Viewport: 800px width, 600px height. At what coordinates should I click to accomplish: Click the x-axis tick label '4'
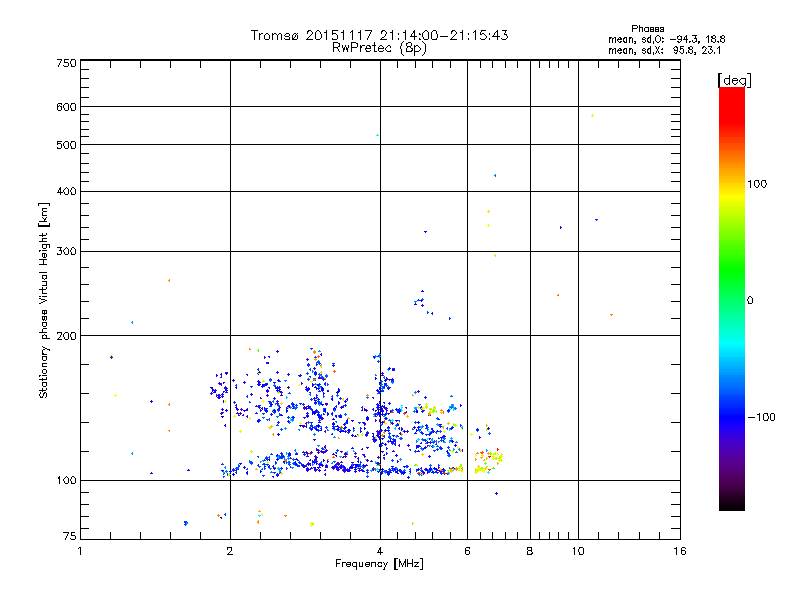pos(380,551)
